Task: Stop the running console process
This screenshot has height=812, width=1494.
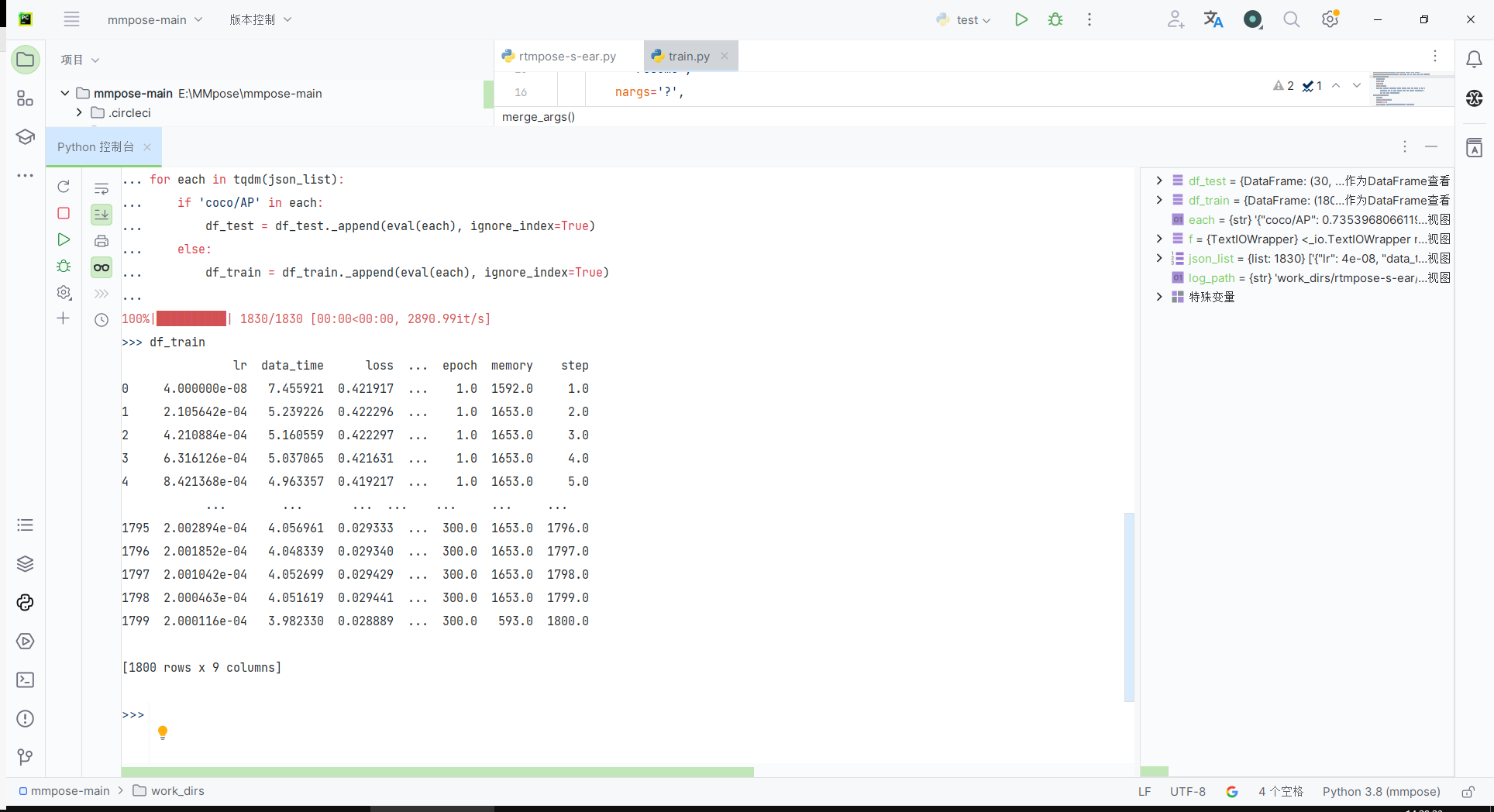Action: click(x=64, y=213)
